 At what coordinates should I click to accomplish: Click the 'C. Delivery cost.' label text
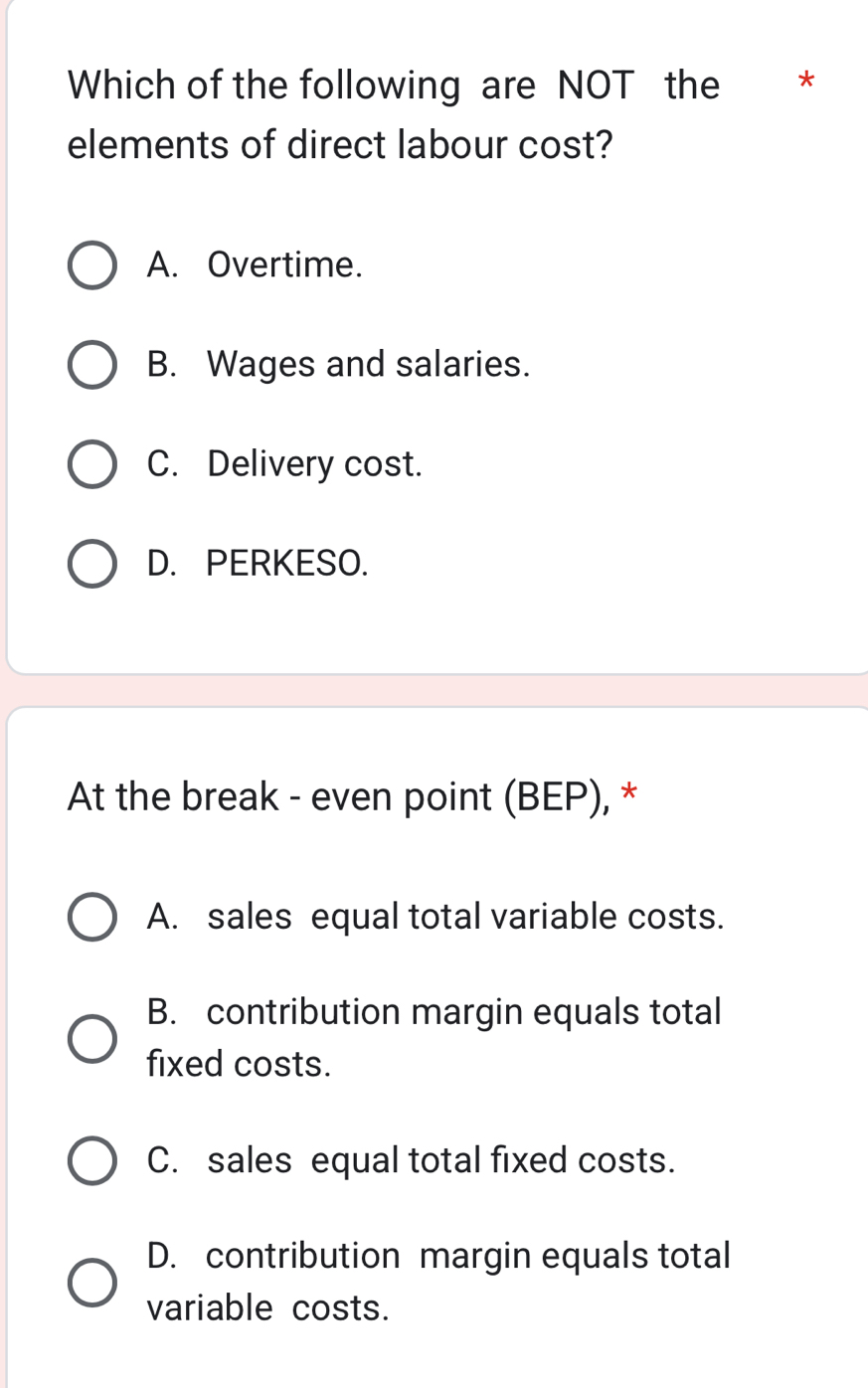click(x=284, y=464)
